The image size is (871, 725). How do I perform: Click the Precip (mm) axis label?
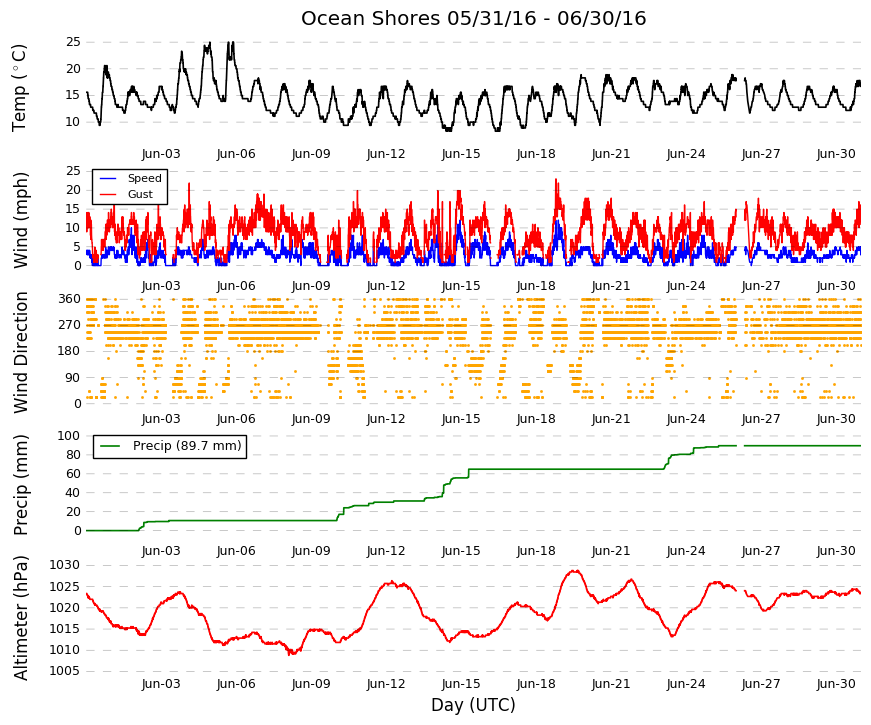[20, 485]
